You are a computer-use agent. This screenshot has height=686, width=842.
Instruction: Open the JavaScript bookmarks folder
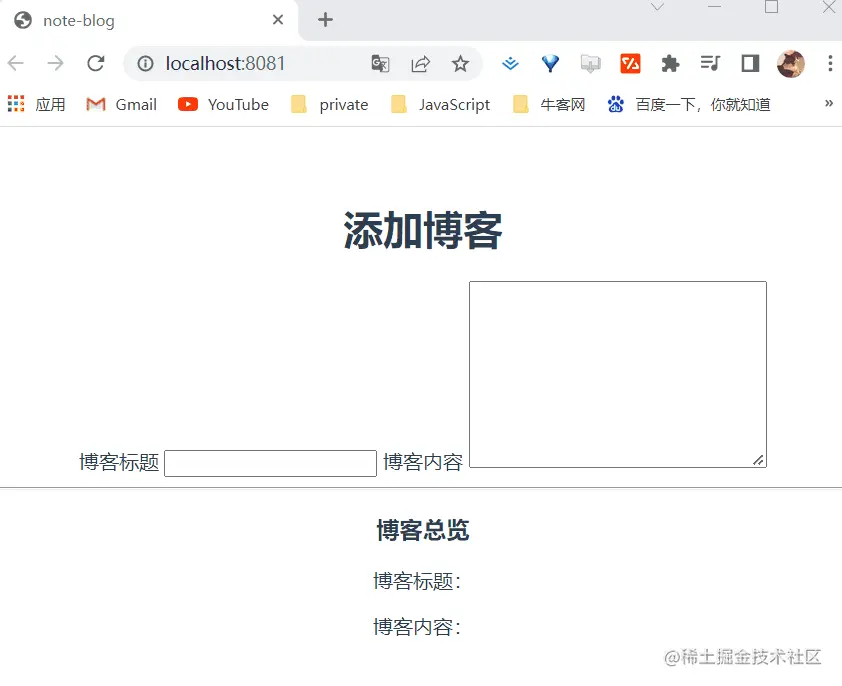click(440, 103)
